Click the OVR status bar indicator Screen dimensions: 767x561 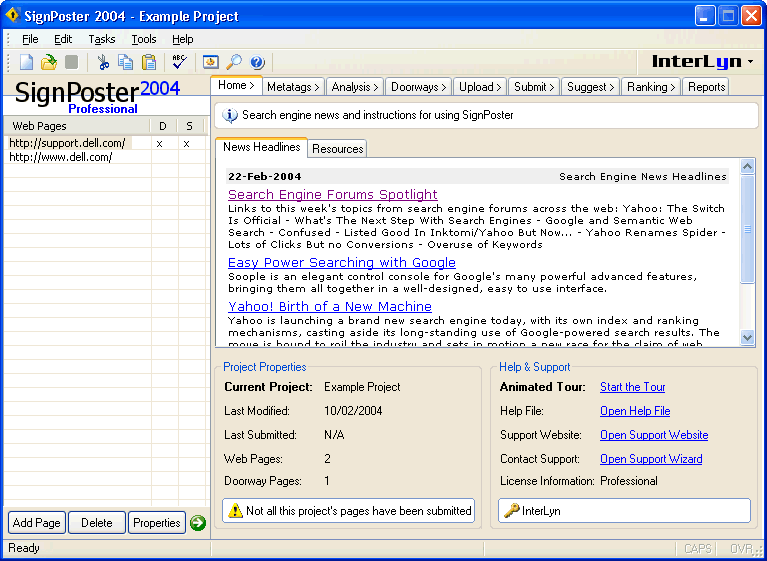[x=741, y=549]
